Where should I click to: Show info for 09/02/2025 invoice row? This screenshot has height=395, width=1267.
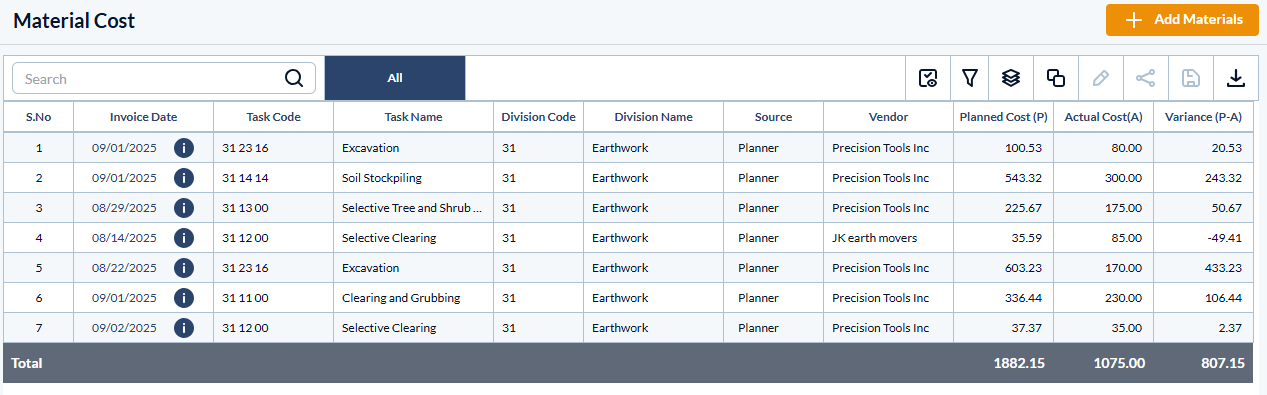184,328
